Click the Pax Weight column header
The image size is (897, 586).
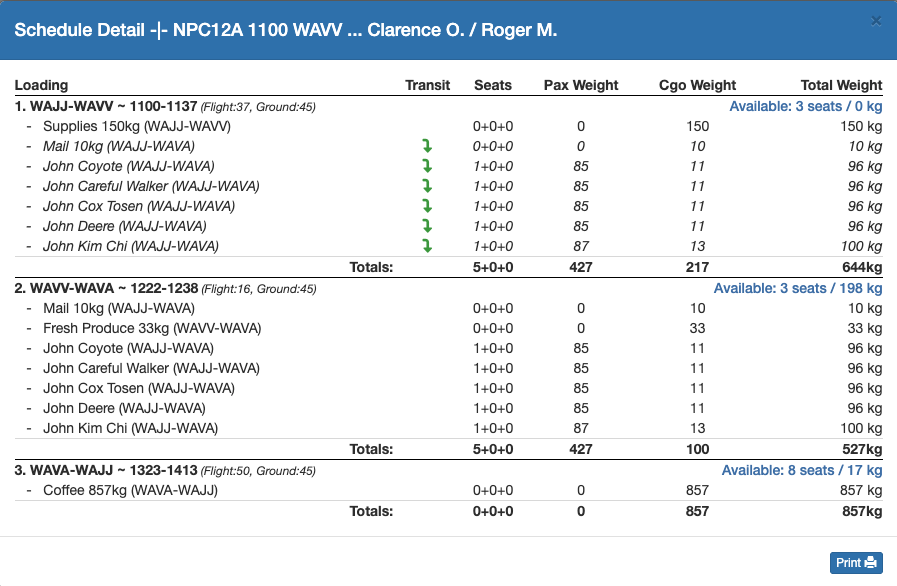coord(581,85)
